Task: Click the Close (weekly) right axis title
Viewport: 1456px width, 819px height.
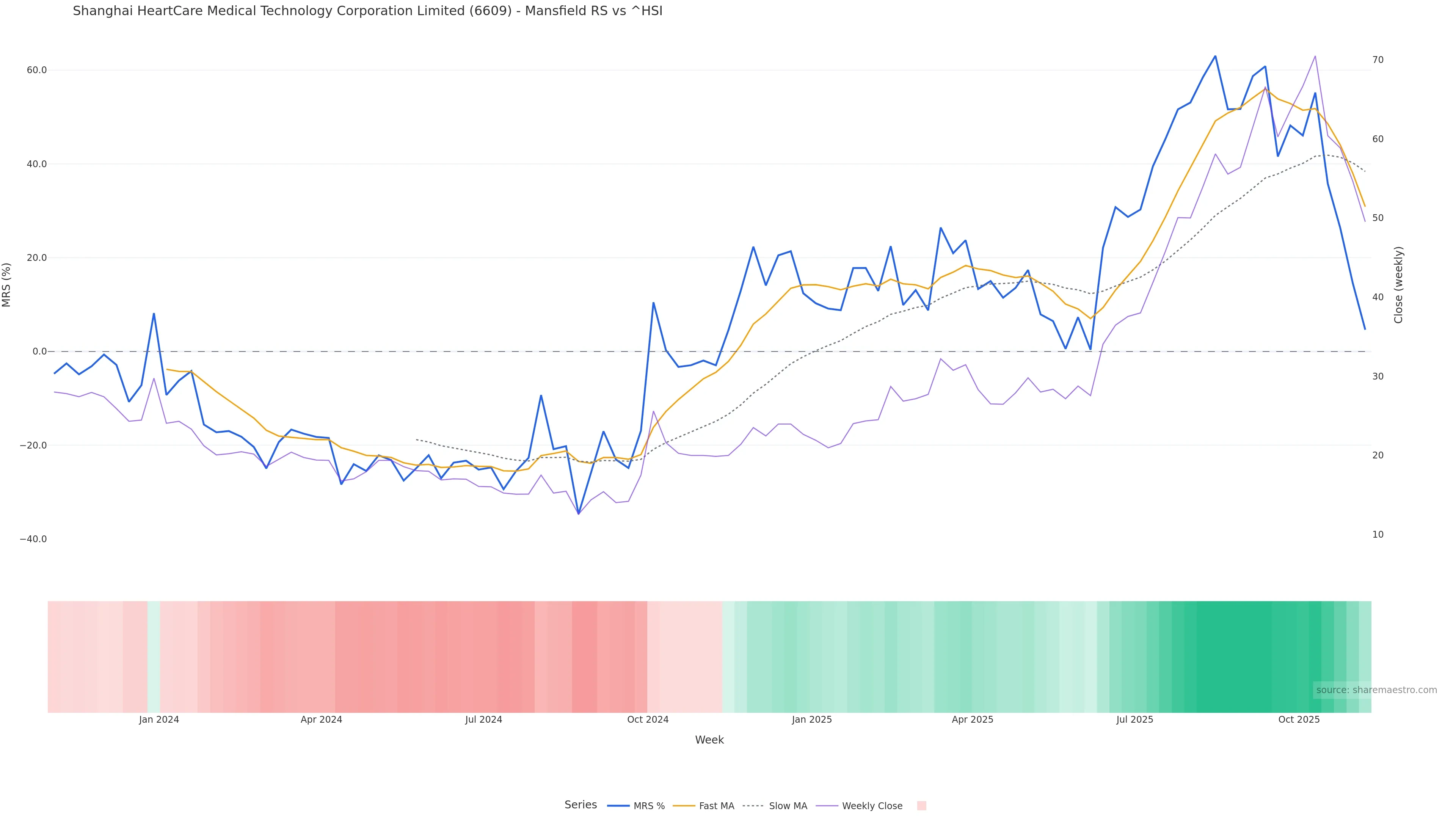Action: 1398,285
